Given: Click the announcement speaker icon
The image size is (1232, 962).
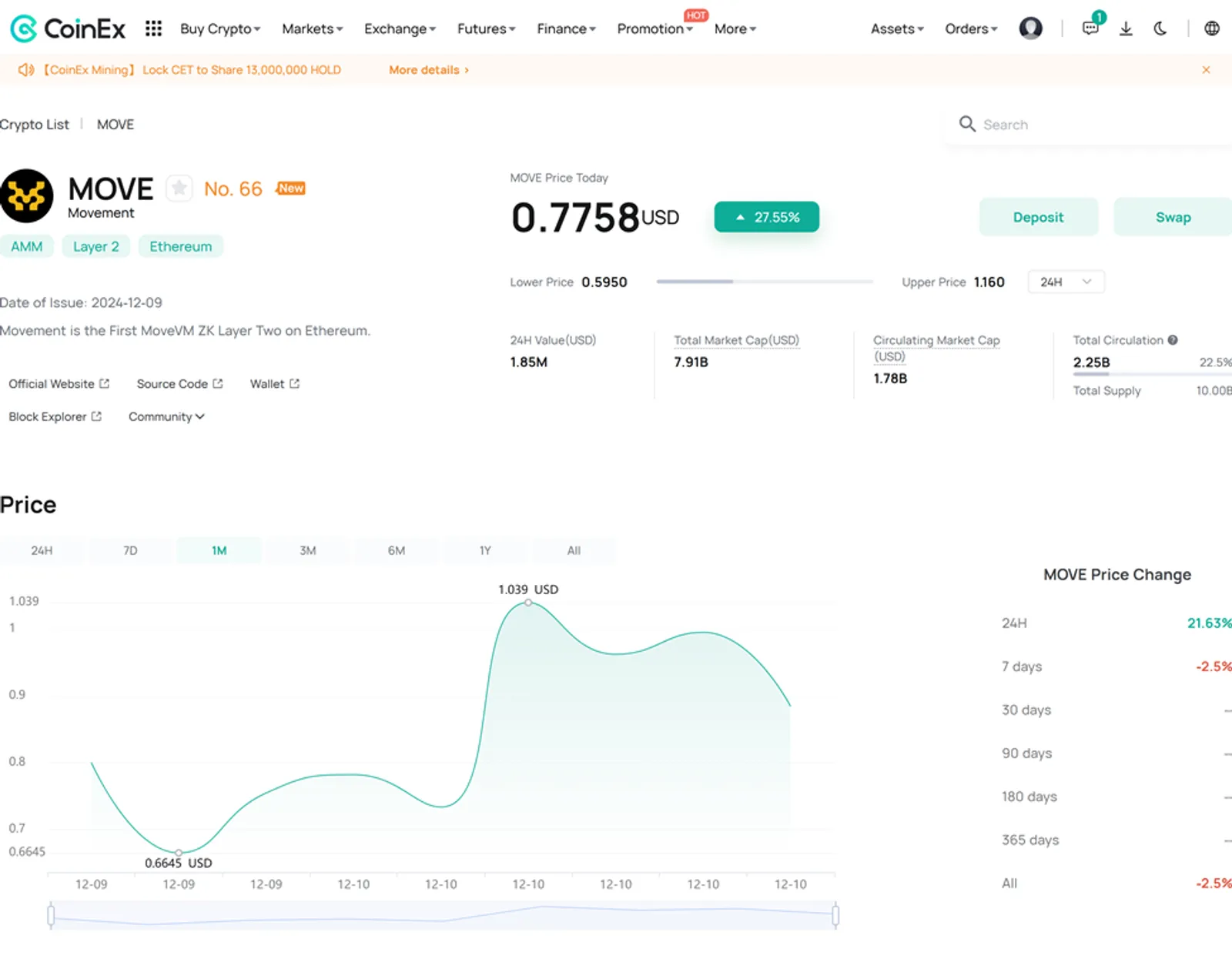Looking at the screenshot, I should [26, 70].
